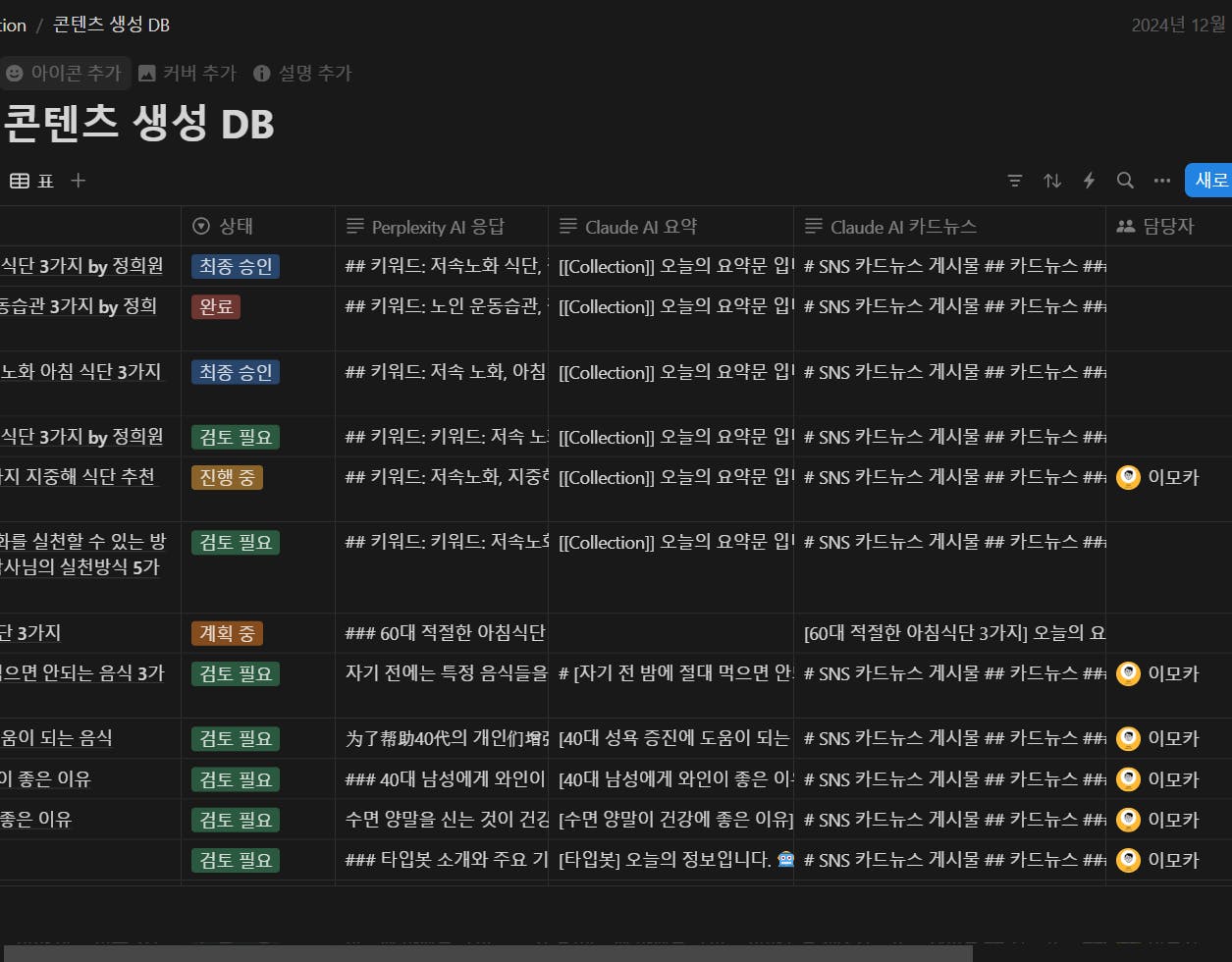Image resolution: width=1232 pixels, height=962 pixels.
Task: Click cell '[60대 적절한 아침식단 3가지] 오늘의 요'
Action: (949, 633)
